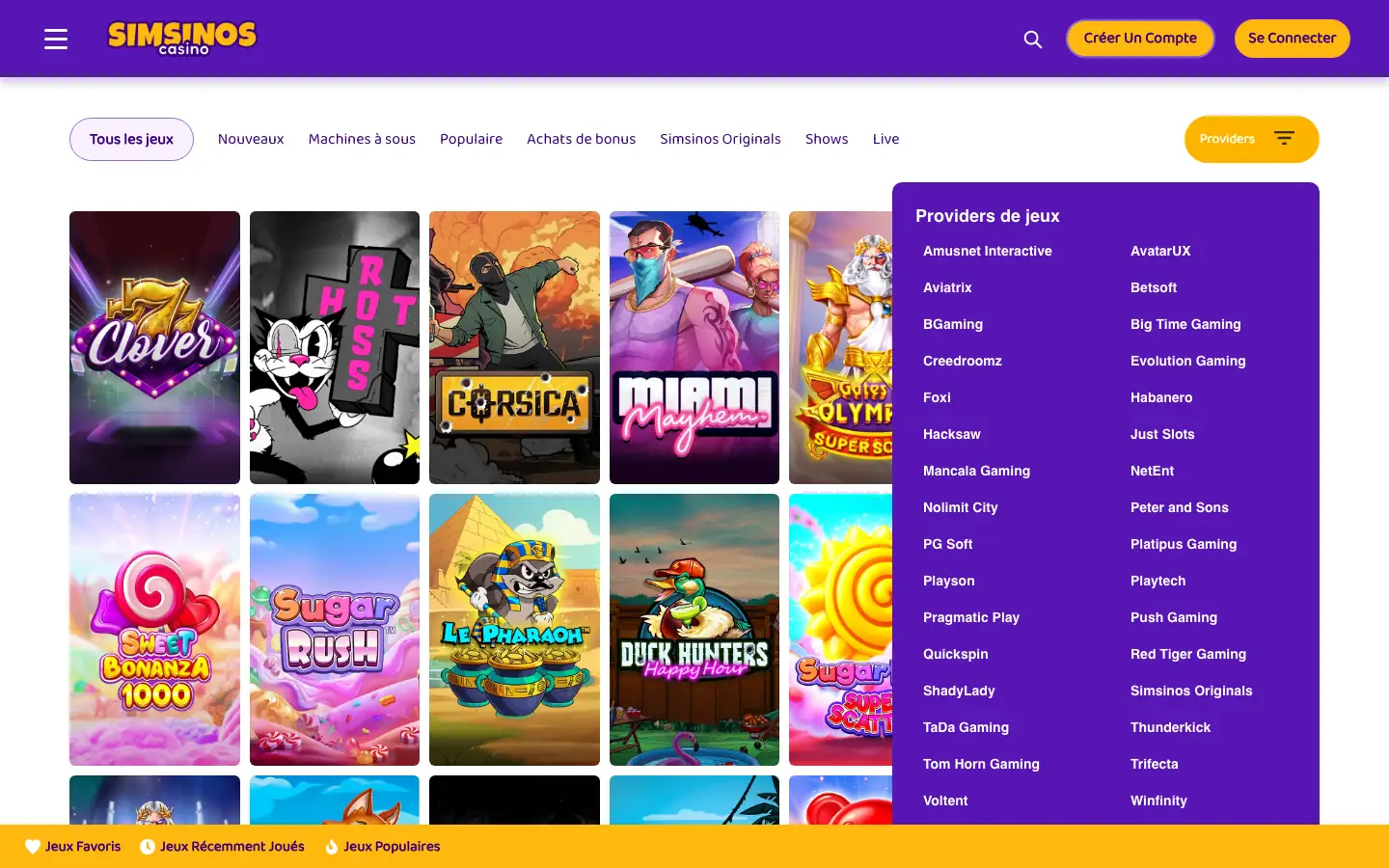The height and width of the screenshot is (868, 1389).
Task: Select Platipus Gaming provider
Action: coord(1184,544)
